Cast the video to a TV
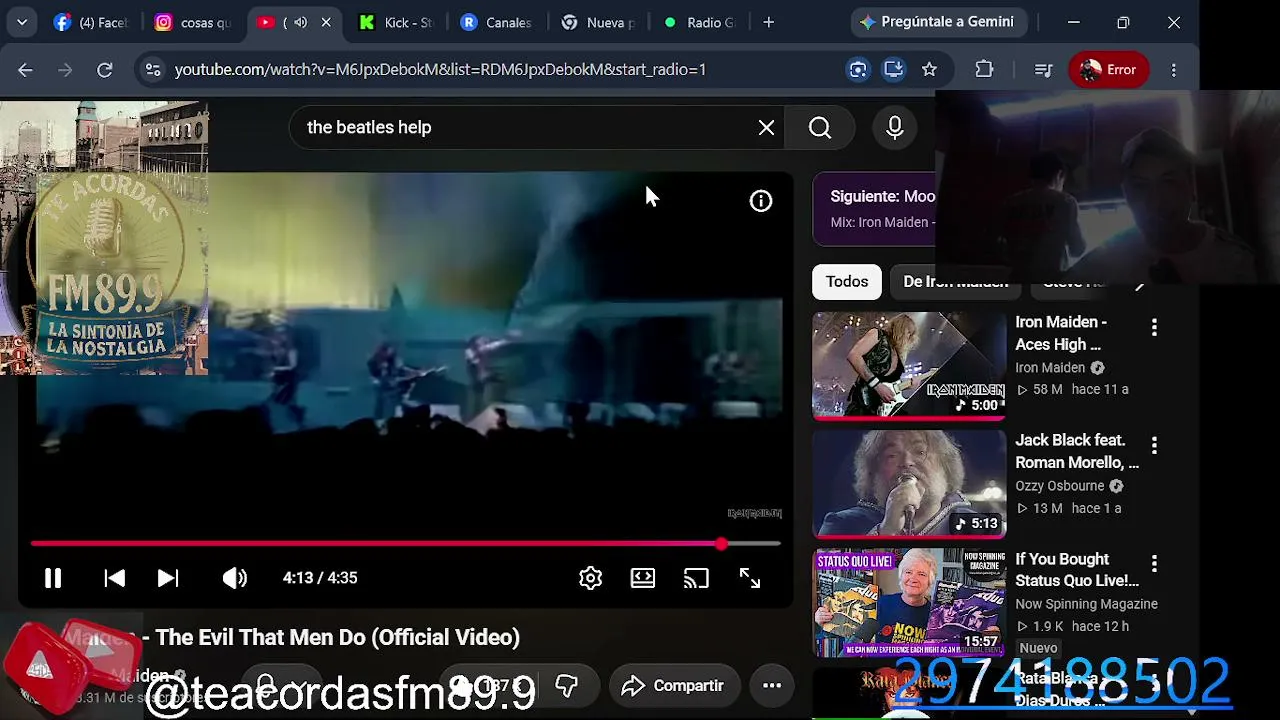 click(x=696, y=578)
